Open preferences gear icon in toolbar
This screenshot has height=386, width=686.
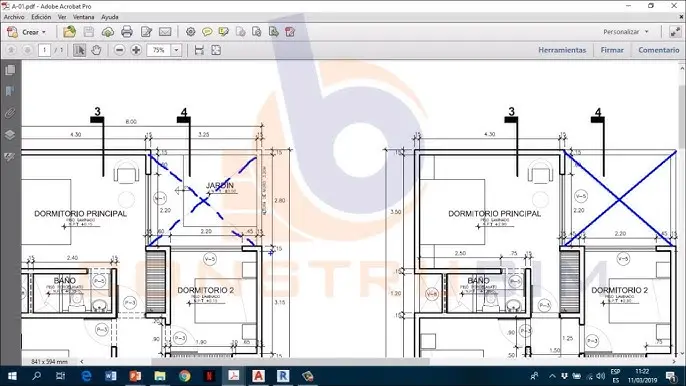pos(190,32)
